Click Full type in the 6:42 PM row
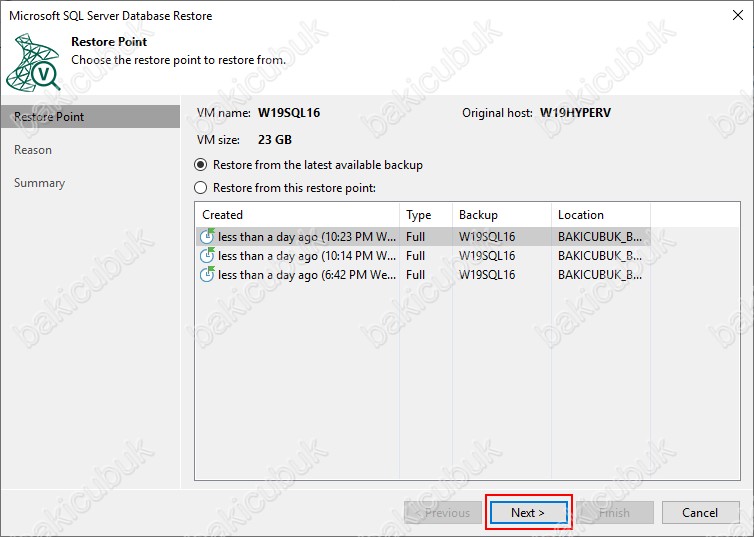This screenshot has width=754, height=537. pos(415,275)
